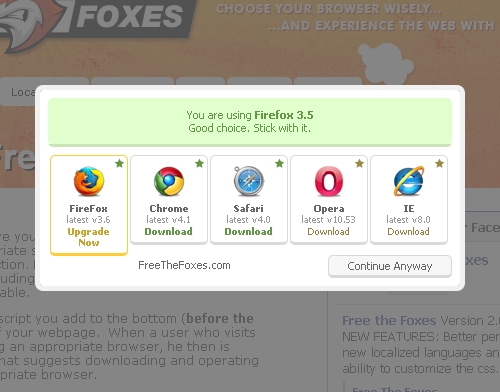Click the star icon on Chrome card
Screen dimensions: 500x392
(199, 163)
